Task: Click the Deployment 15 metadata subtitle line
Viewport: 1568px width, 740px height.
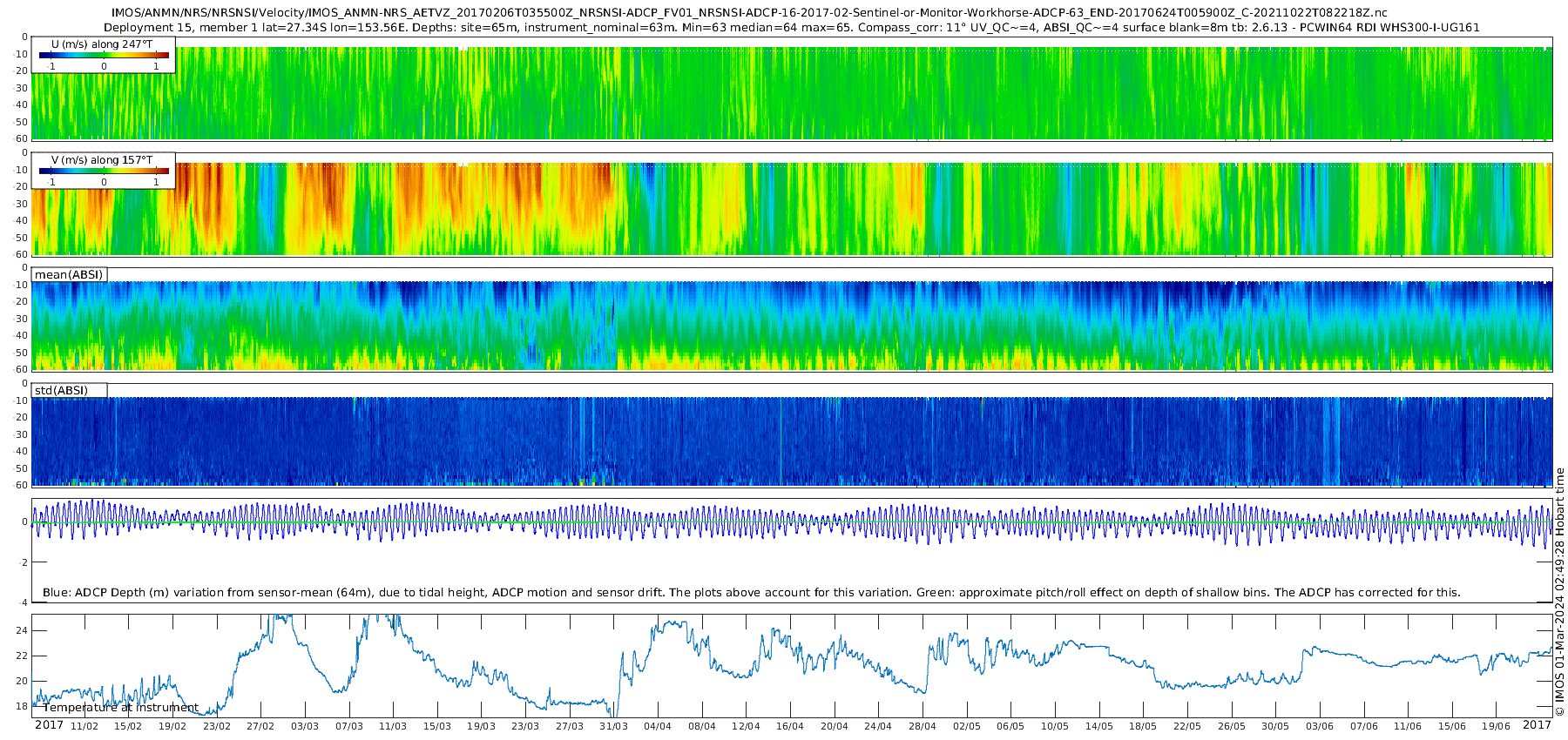Action: (x=791, y=27)
